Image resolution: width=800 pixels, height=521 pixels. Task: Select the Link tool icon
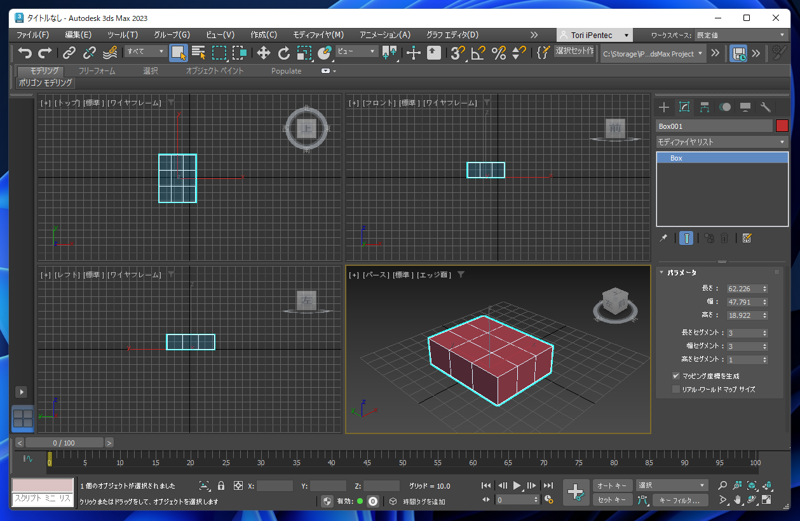69,53
